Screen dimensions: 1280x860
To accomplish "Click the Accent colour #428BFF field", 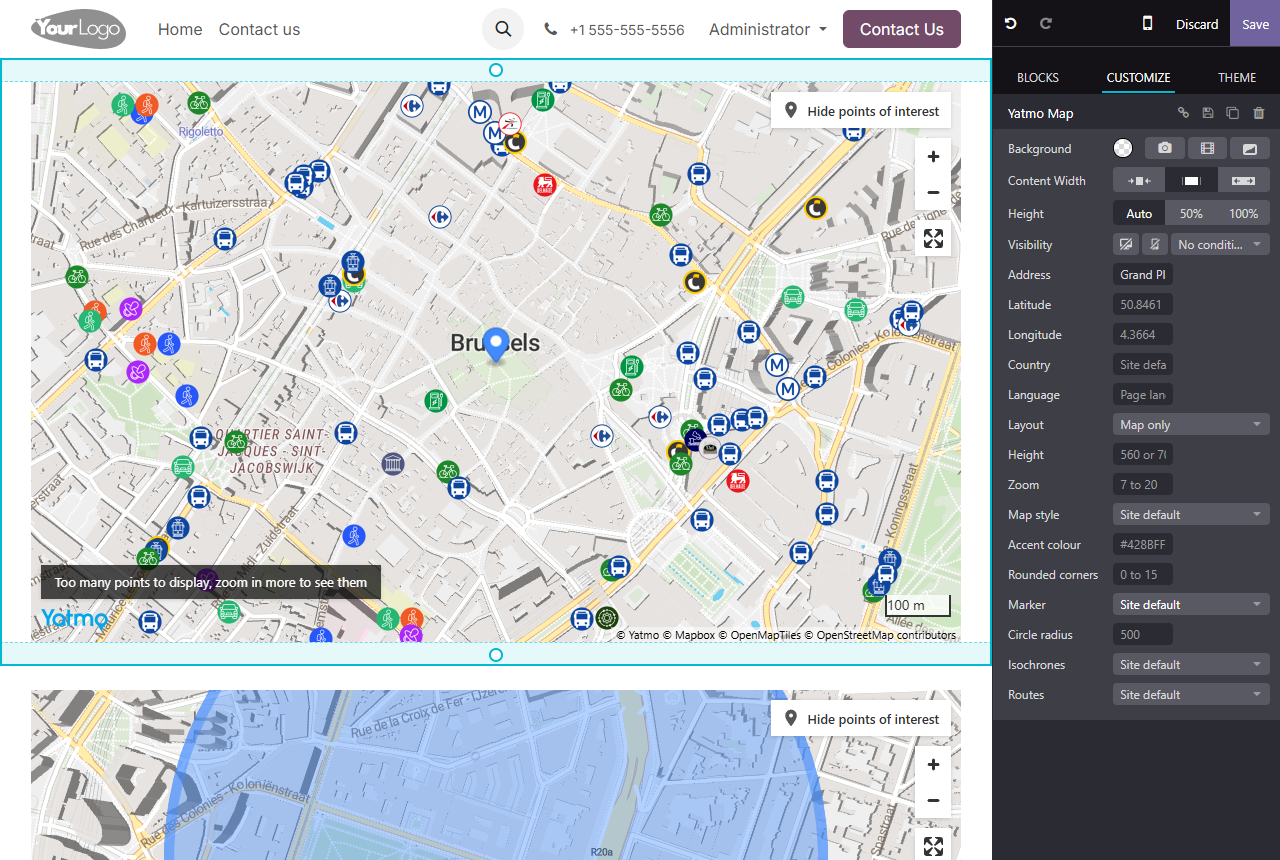I will [1143, 544].
